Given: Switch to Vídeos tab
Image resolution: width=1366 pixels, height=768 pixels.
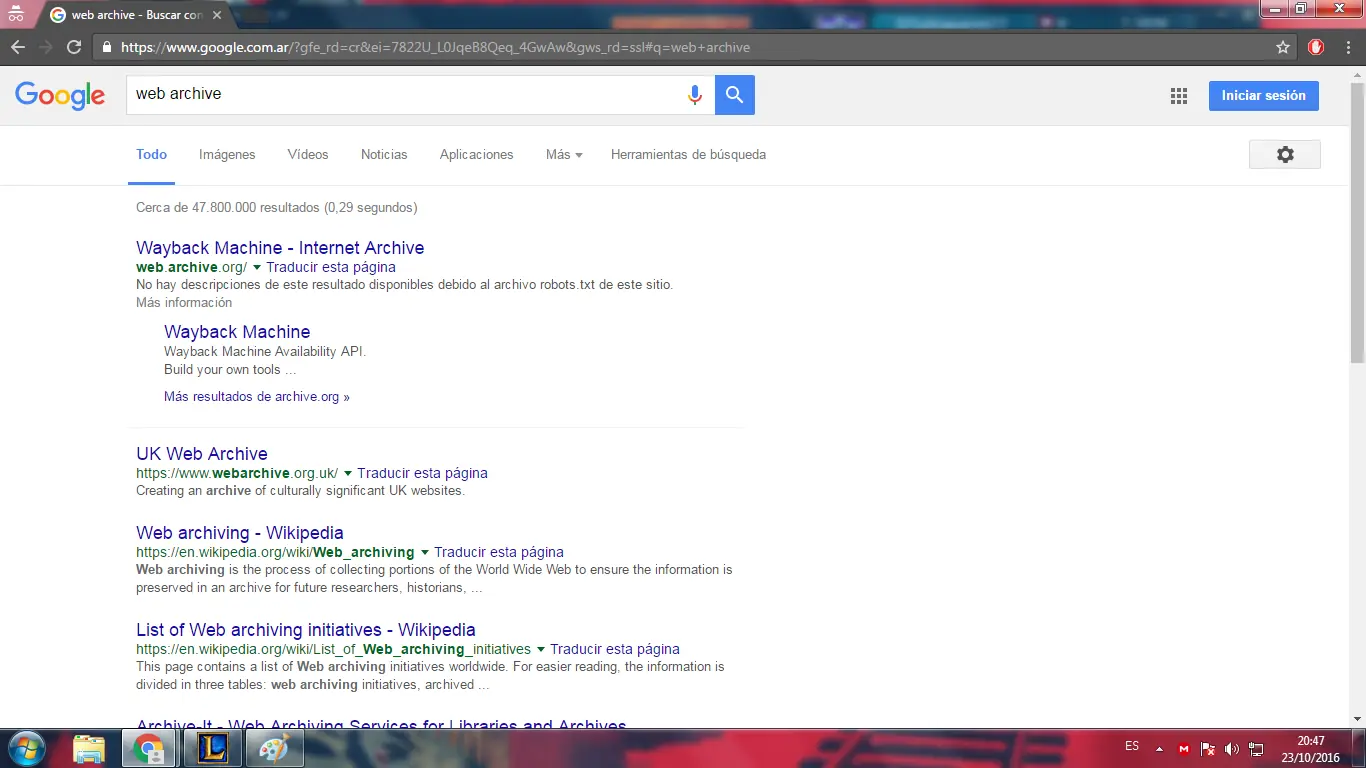Looking at the screenshot, I should pyautogui.click(x=308, y=155).
